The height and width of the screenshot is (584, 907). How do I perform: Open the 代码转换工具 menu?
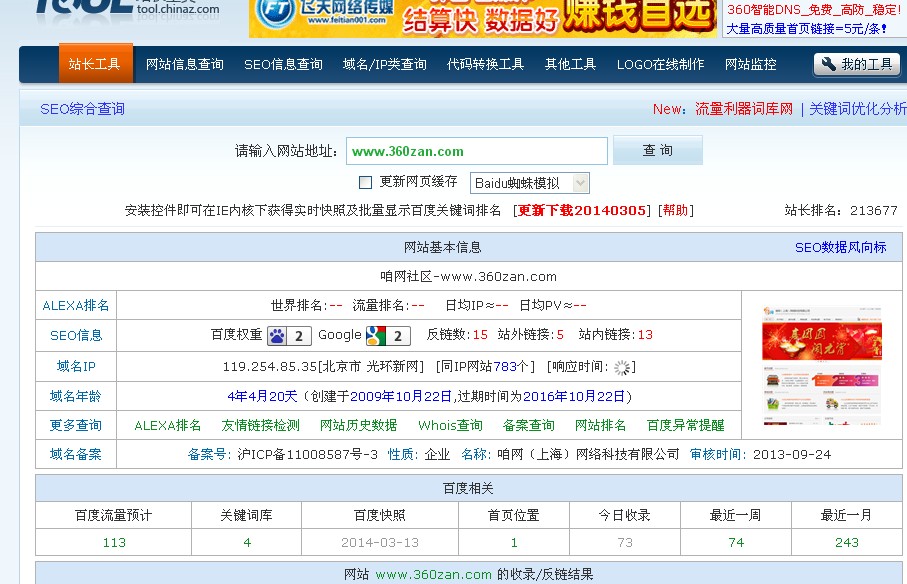[x=486, y=64]
